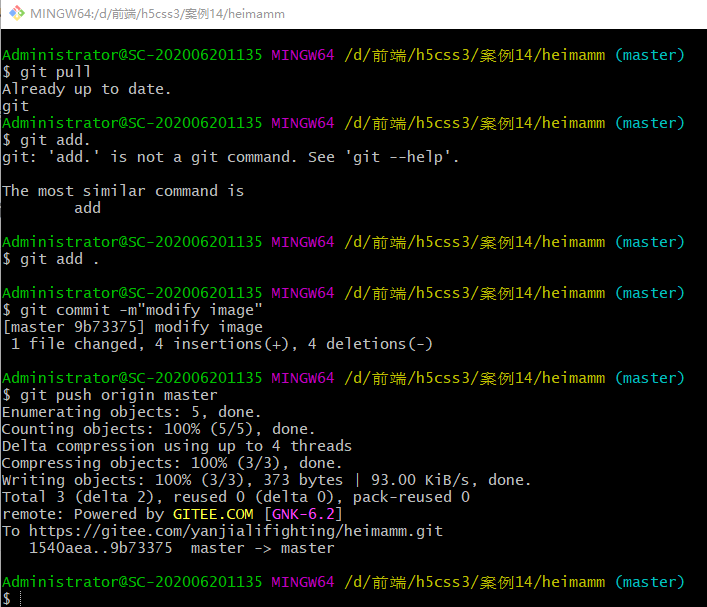The image size is (707, 607).
Task: Click the git commit -m"modify image" line
Action: tap(132, 310)
